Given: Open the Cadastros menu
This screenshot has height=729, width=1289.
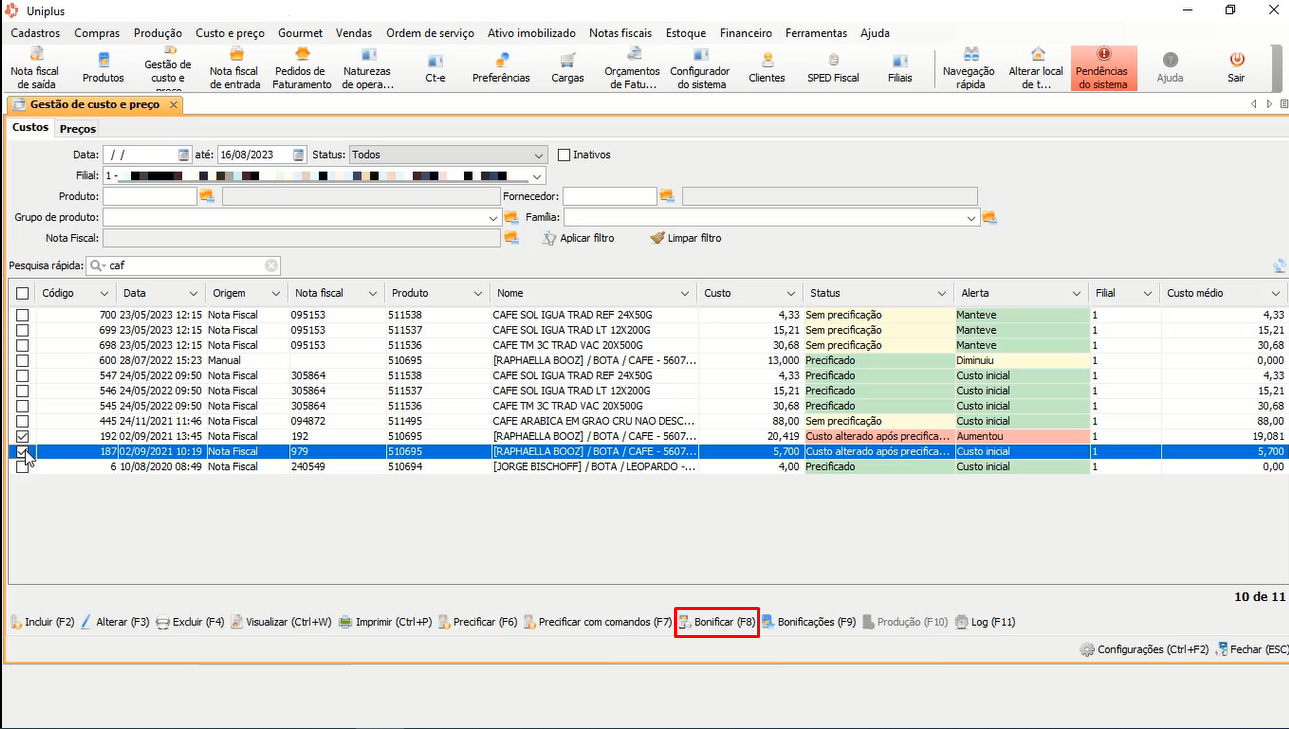Looking at the screenshot, I should point(35,33).
